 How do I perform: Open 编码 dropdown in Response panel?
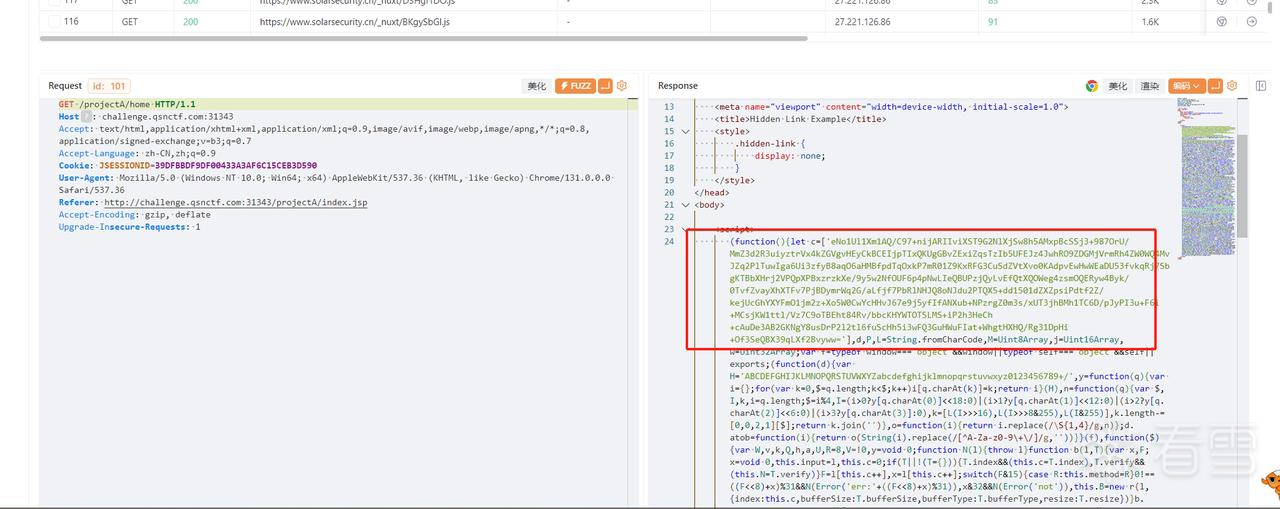(x=1187, y=86)
